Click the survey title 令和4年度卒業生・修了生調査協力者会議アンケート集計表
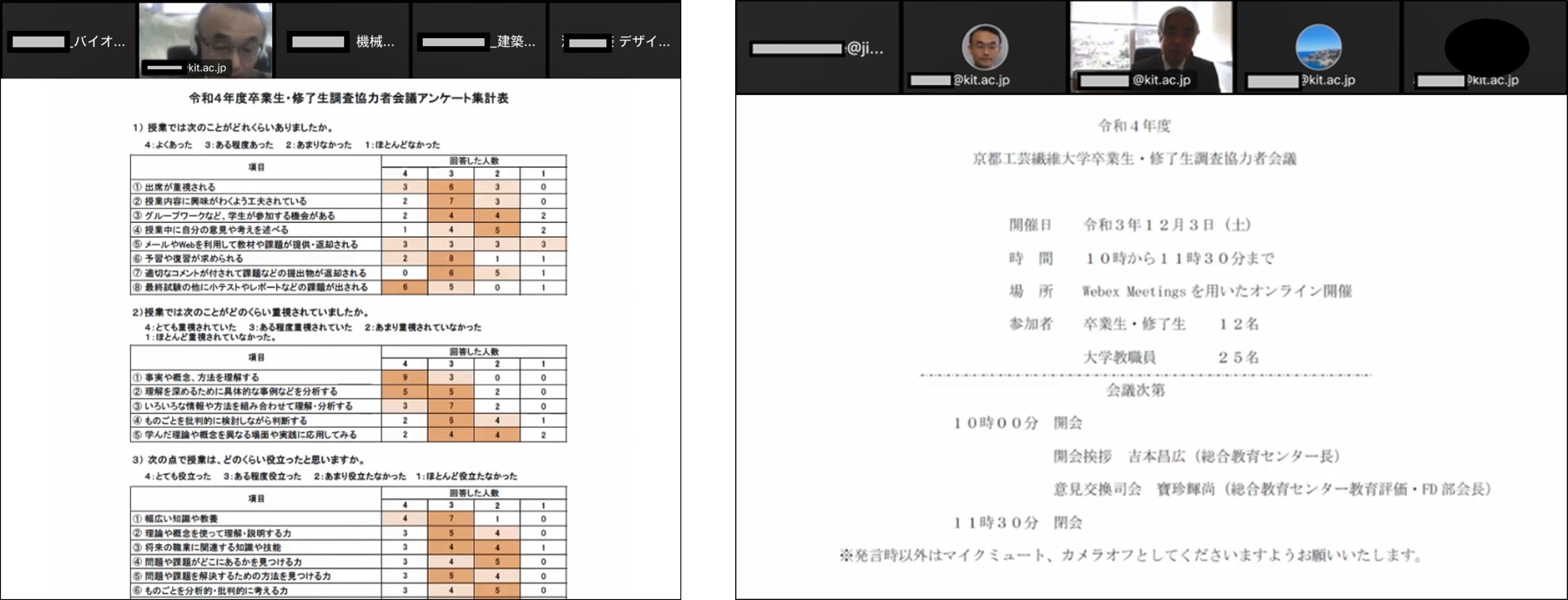This screenshot has width=1568, height=600. tap(348, 98)
